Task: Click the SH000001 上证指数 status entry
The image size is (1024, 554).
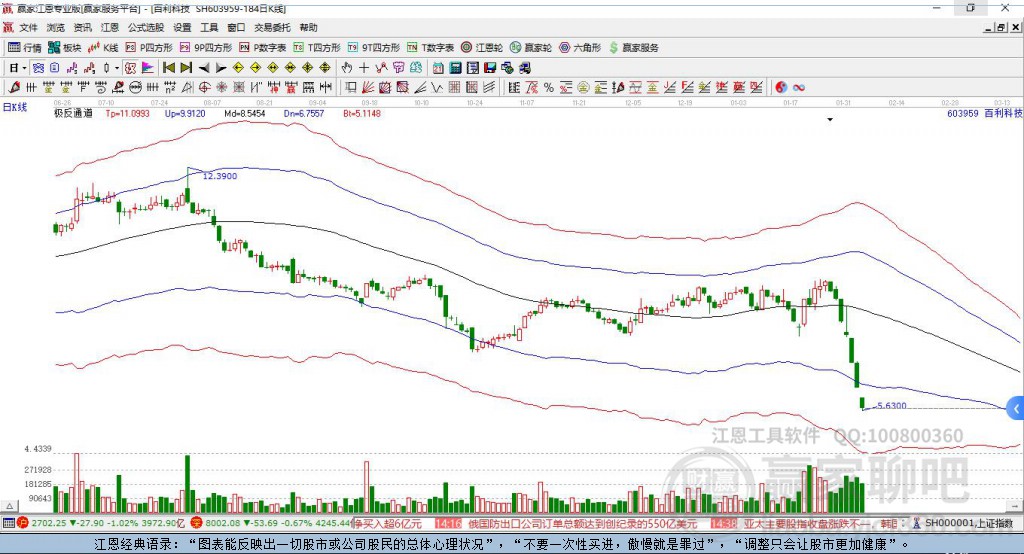Action: click(968, 523)
